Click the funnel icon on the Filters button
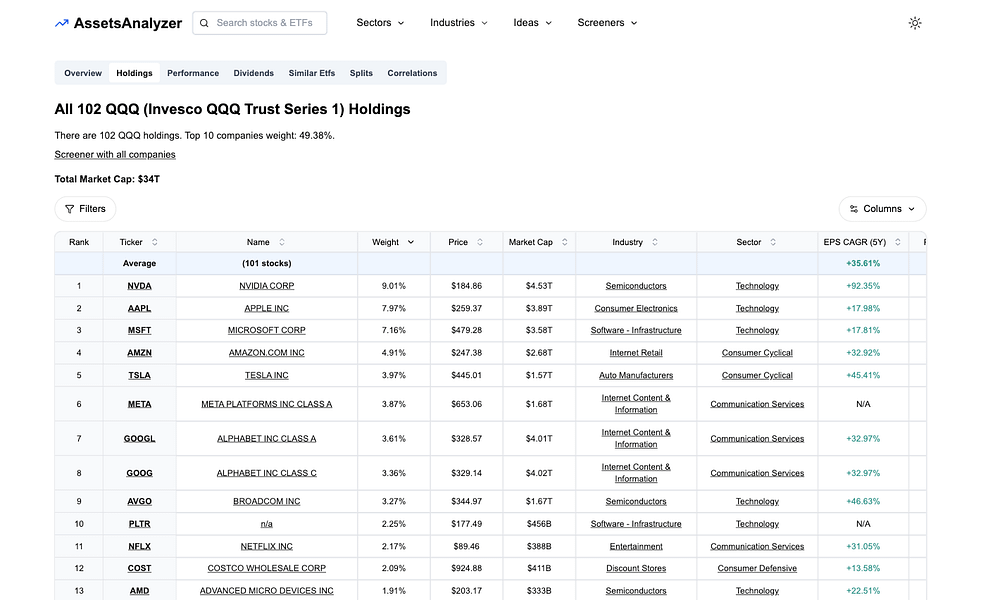This screenshot has width=981, height=600. pyautogui.click(x=68, y=209)
